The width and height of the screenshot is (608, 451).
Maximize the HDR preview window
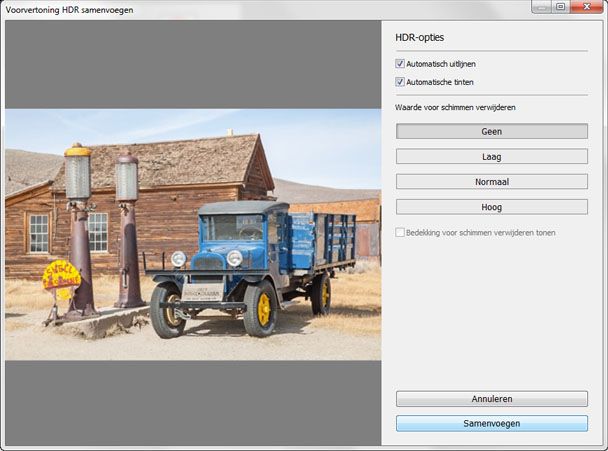click(x=561, y=7)
